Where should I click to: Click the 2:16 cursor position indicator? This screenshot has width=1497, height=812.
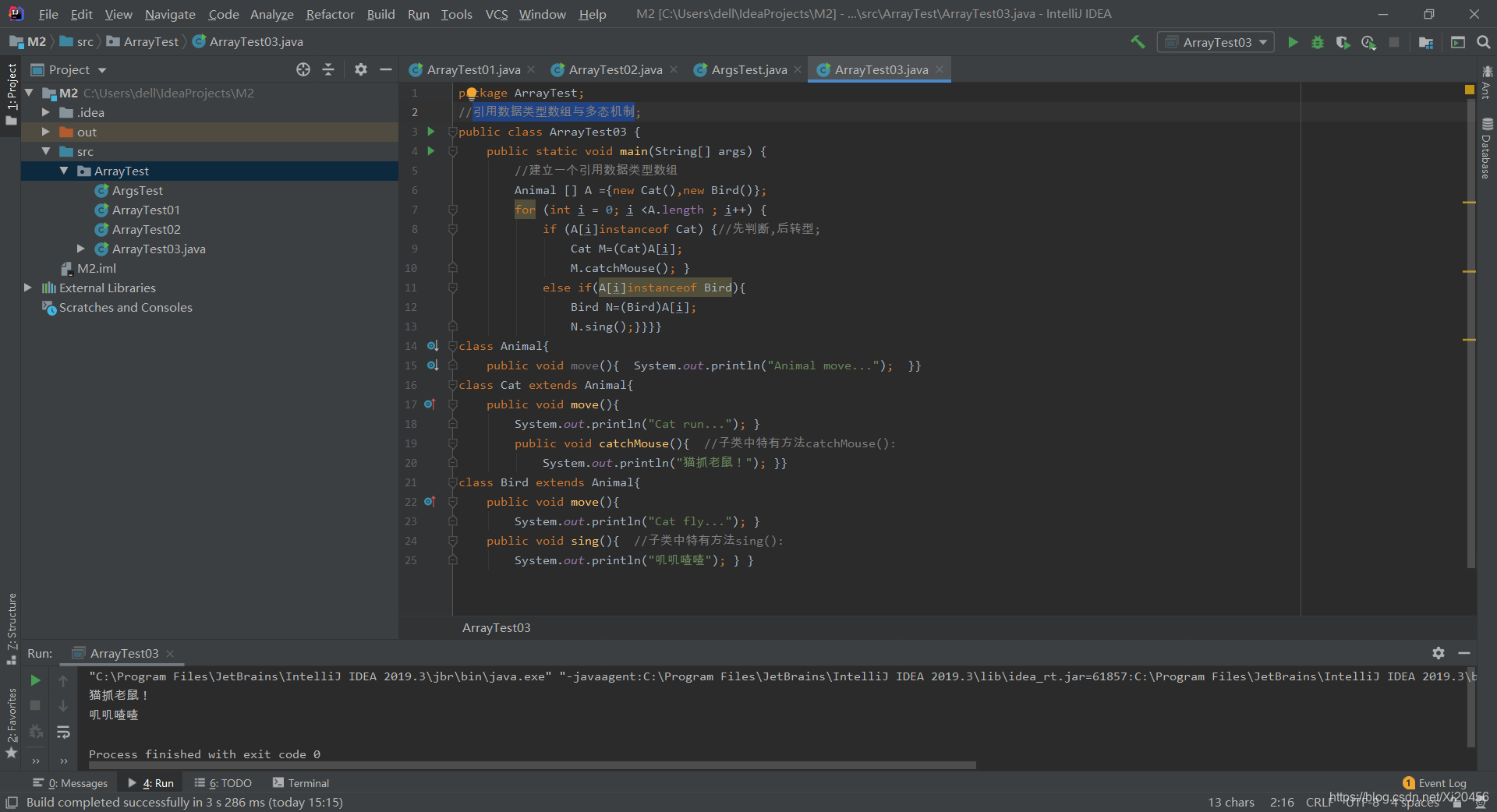tap(1282, 802)
